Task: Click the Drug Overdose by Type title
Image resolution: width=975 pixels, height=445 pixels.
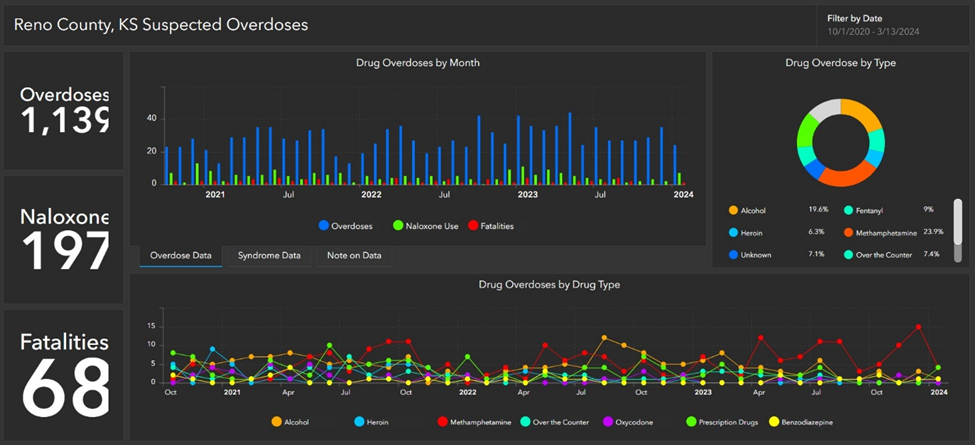Action: tap(840, 63)
